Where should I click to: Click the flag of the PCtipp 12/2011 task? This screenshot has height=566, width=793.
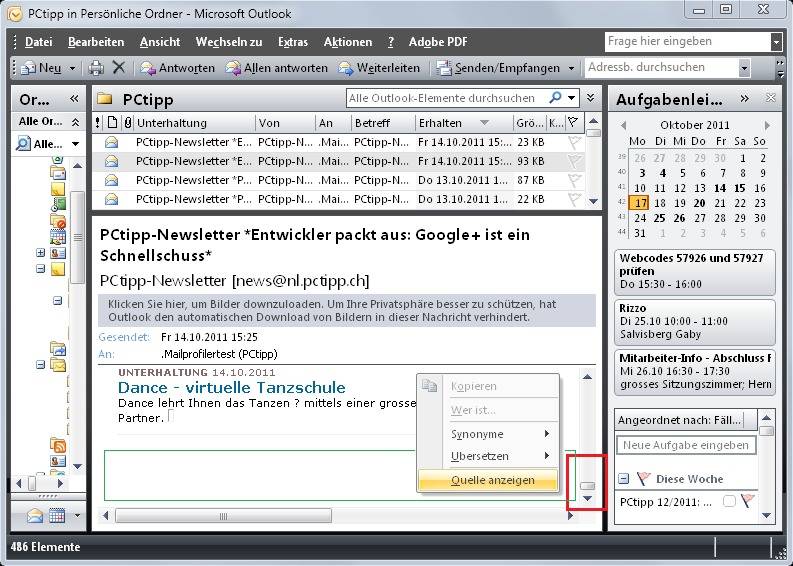(747, 501)
